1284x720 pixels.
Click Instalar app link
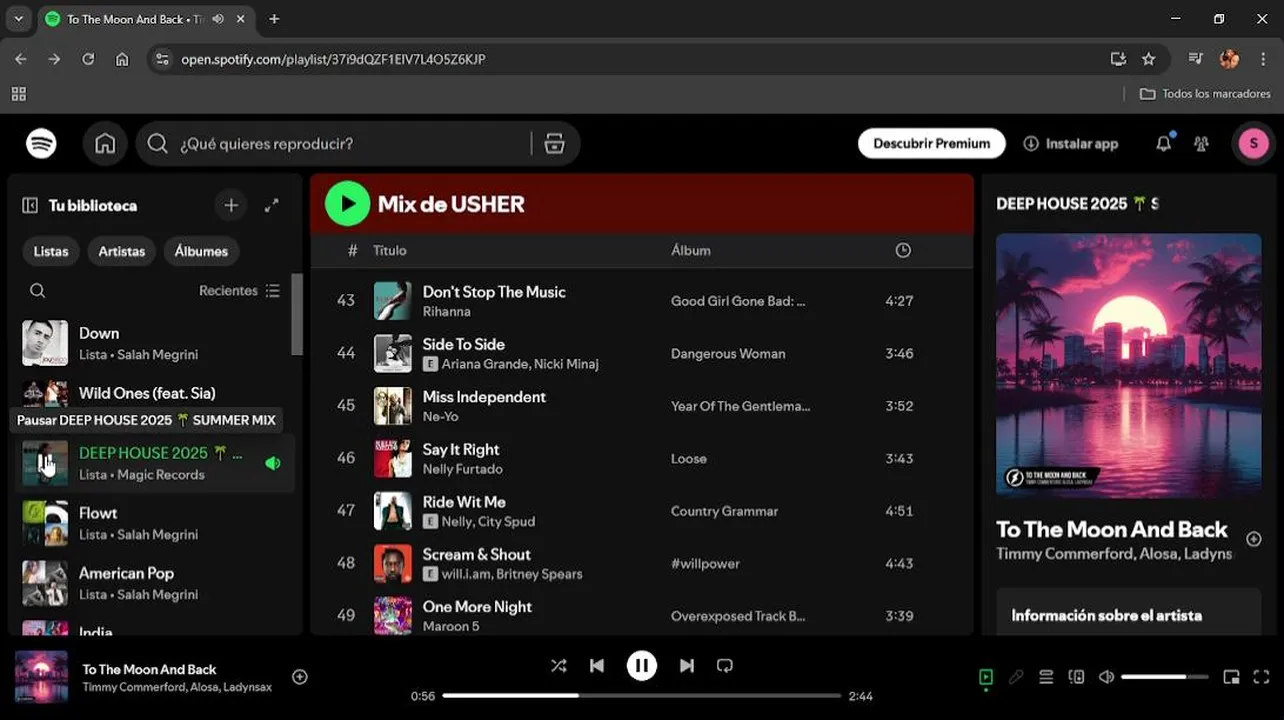point(1071,144)
